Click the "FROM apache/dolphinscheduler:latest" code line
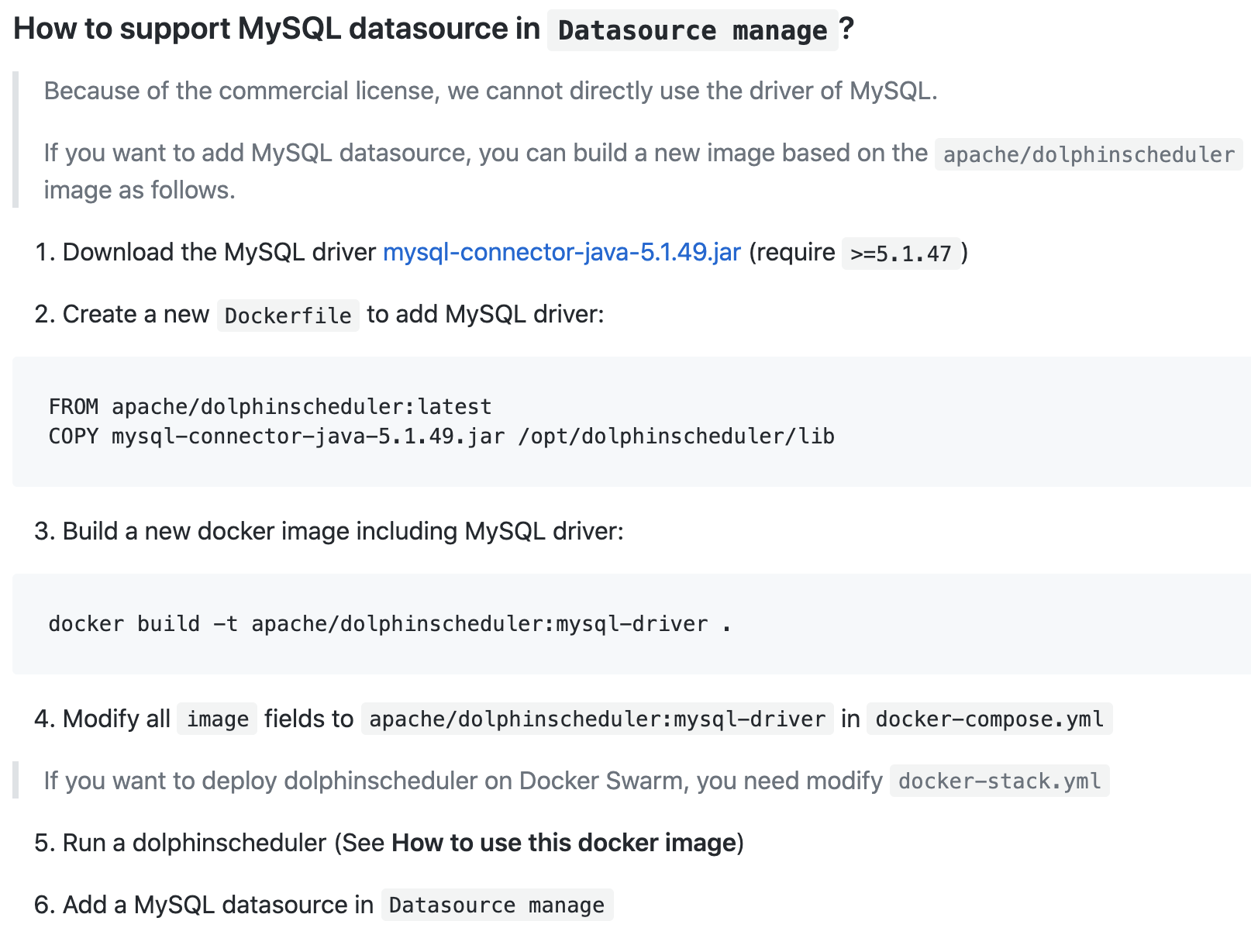This screenshot has height=952, width=1251. 270,407
